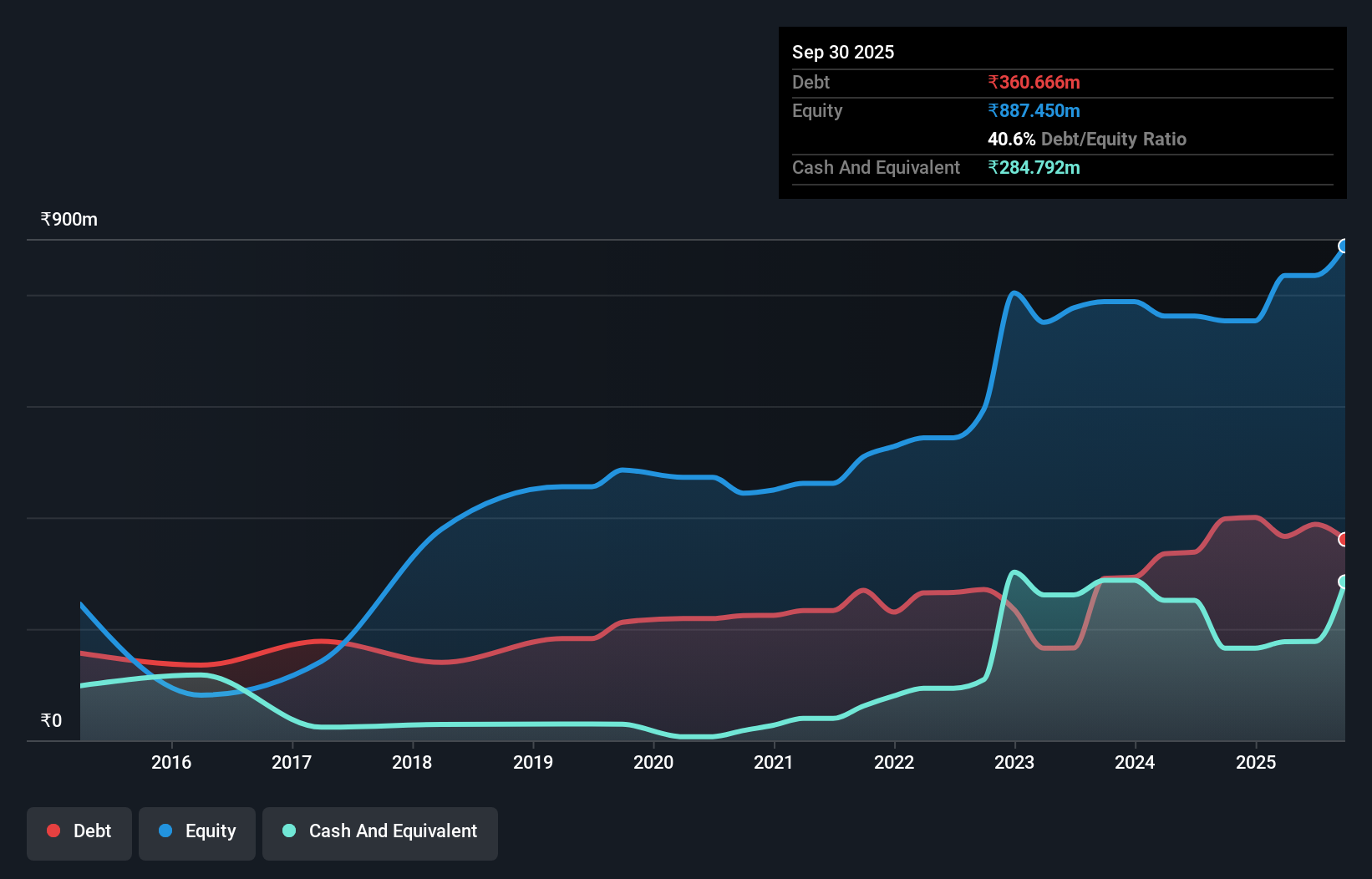Select the Cash endpoint marker on the chart
Screen dimensions: 1372x879
[1344, 583]
